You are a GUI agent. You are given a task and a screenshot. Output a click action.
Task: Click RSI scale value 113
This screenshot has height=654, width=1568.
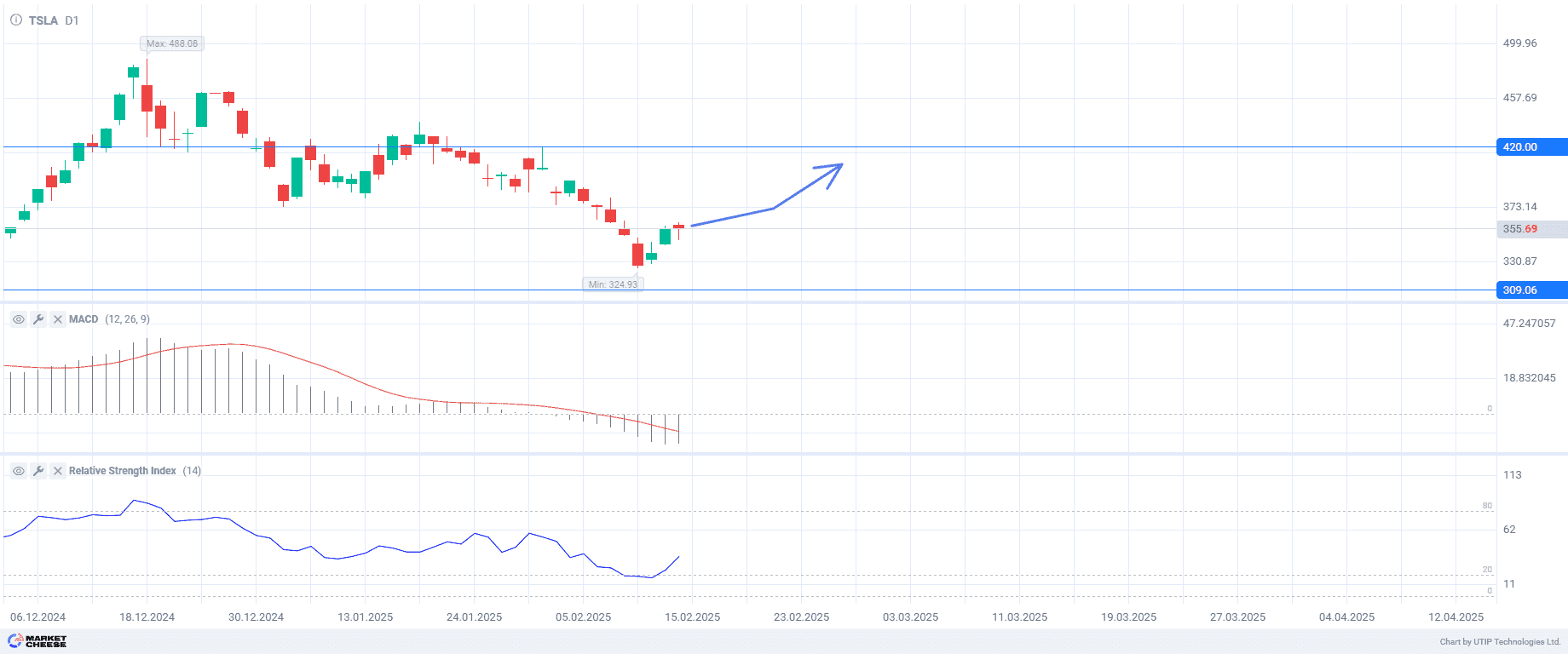click(x=1513, y=475)
